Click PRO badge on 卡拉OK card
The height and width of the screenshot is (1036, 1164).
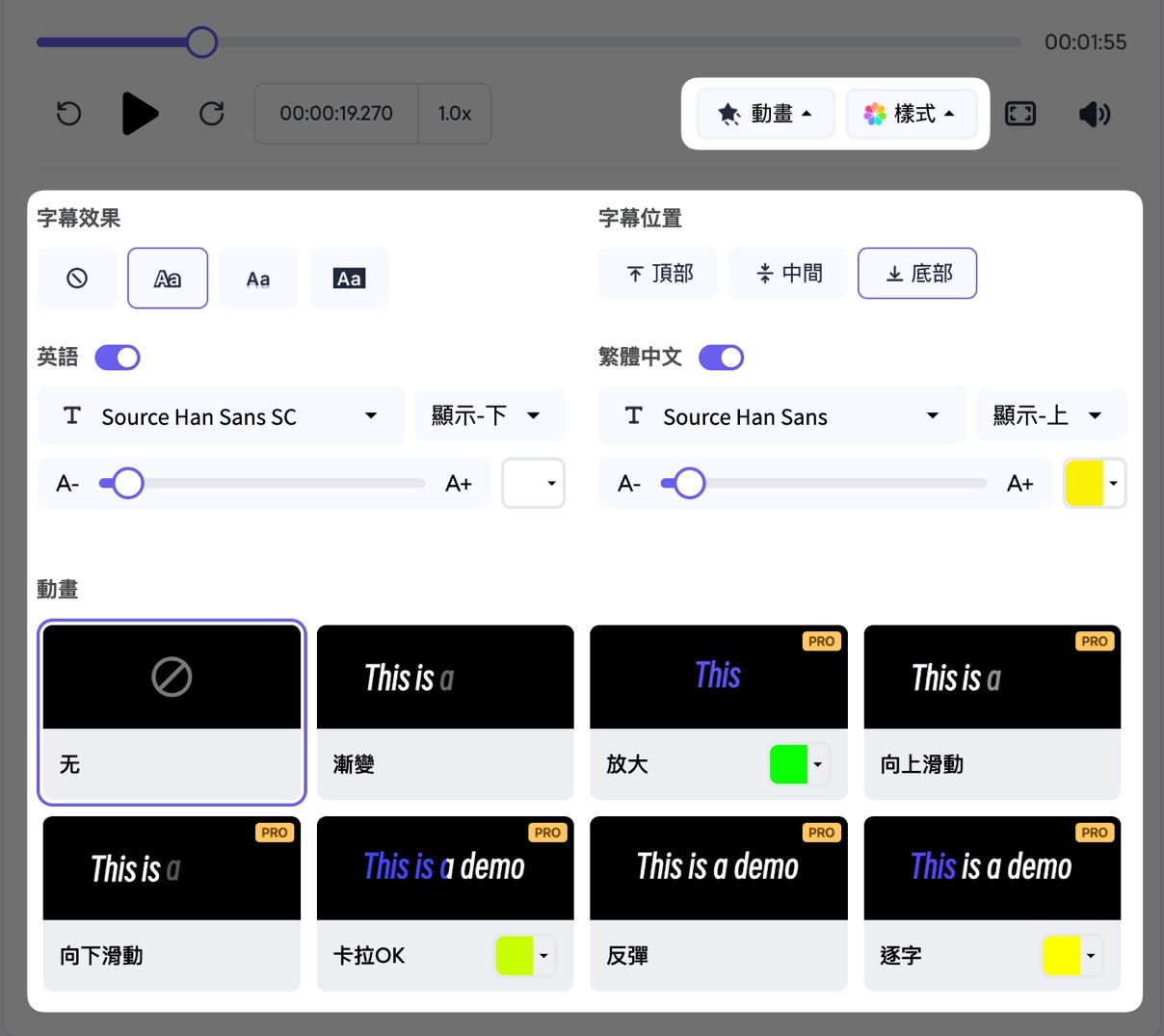point(547,833)
